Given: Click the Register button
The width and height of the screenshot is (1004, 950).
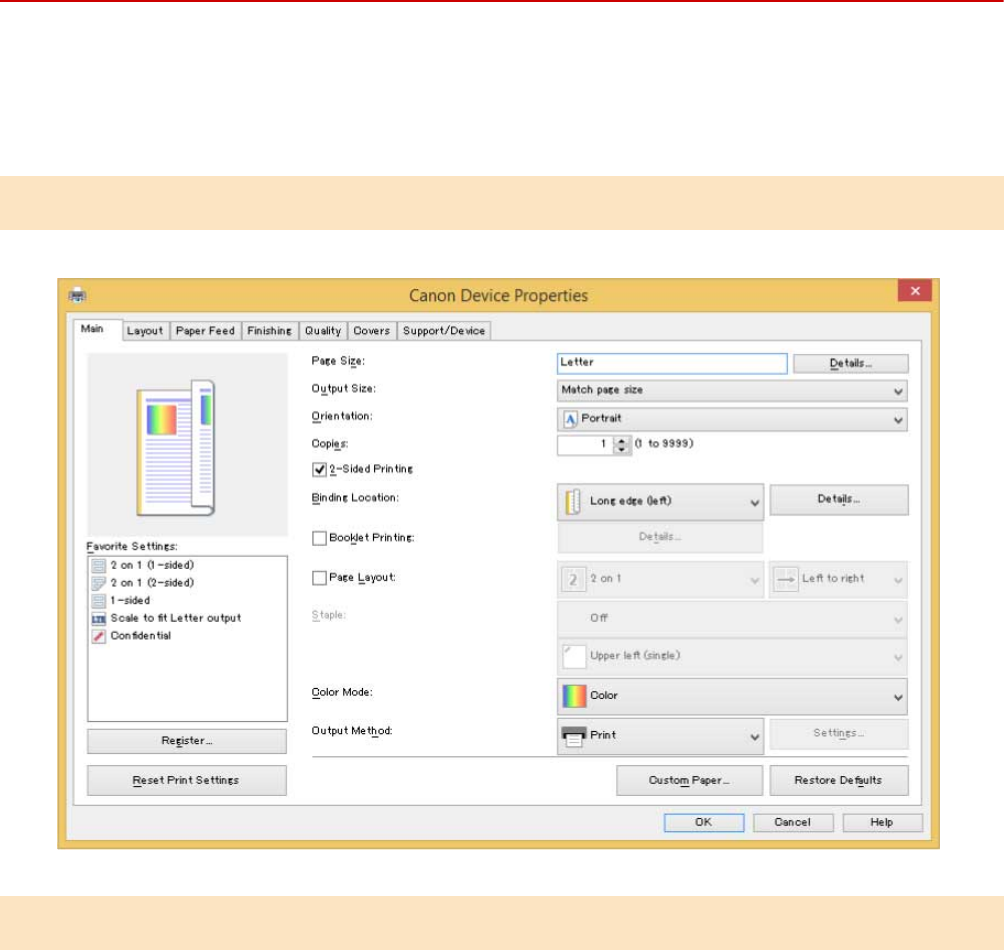Looking at the screenshot, I should (x=187, y=741).
